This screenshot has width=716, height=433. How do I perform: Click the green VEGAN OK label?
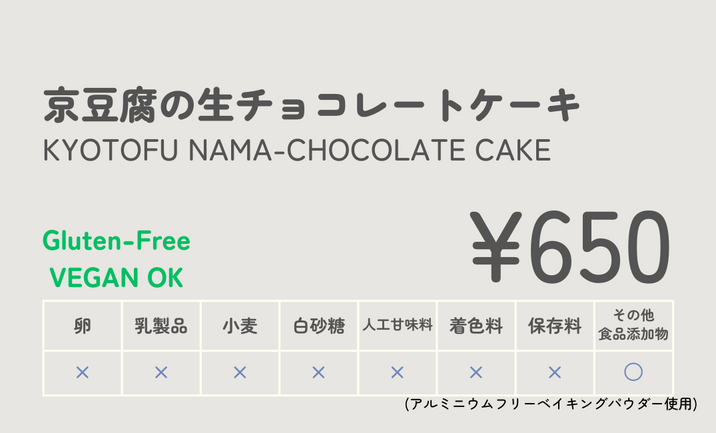tap(116, 277)
